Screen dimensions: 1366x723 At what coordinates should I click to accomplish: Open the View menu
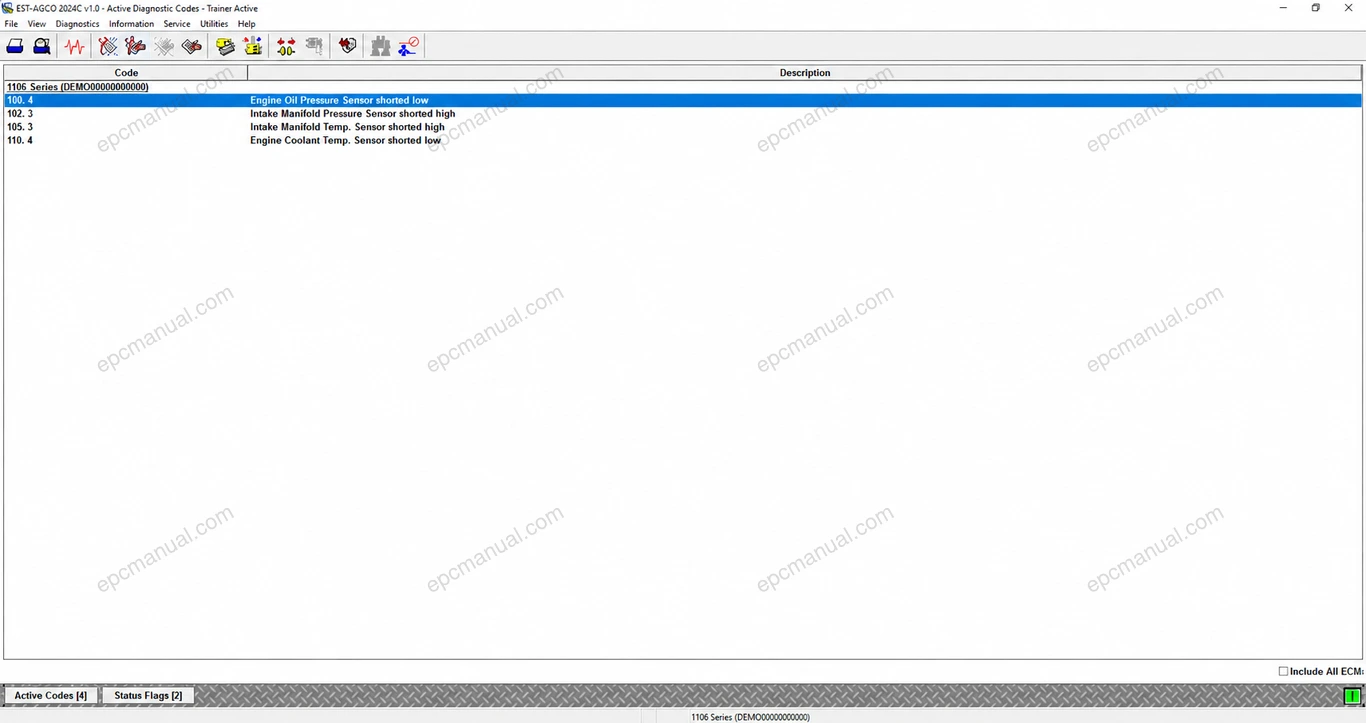coord(37,24)
